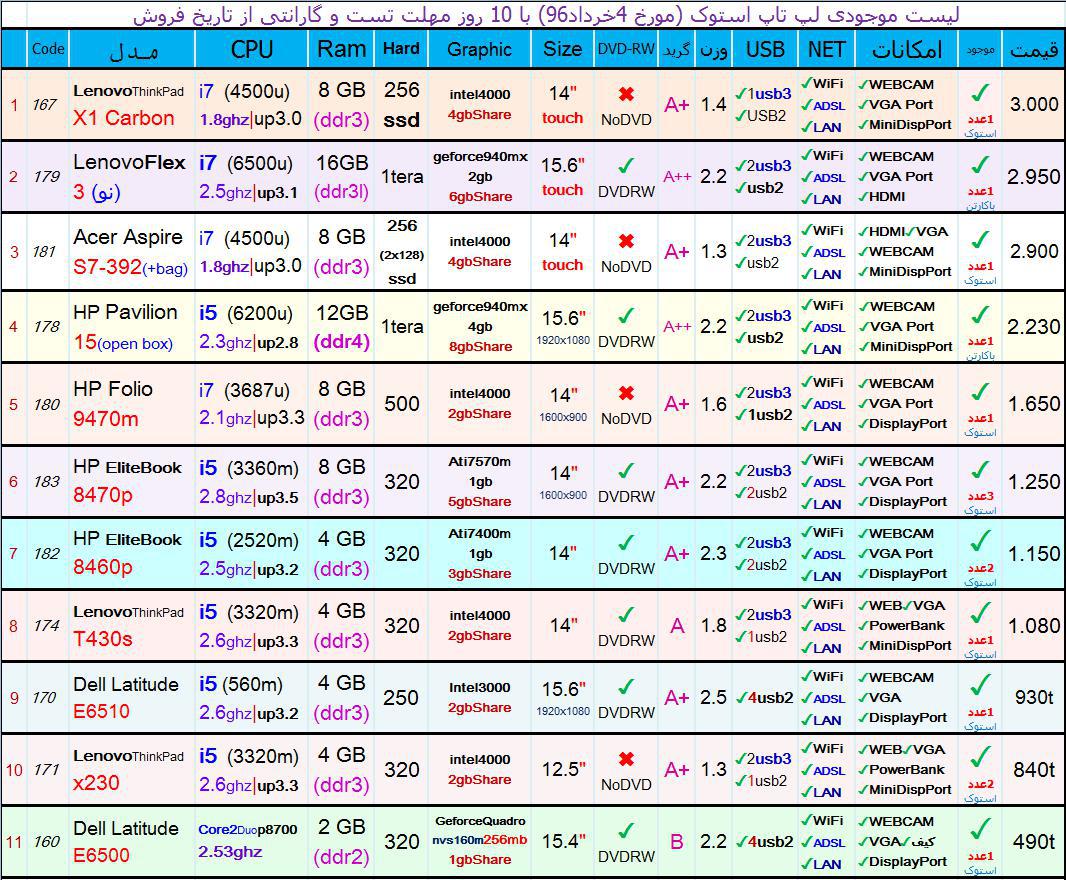1066x880 pixels.
Task: Click the USB column header
Action: pyautogui.click(x=765, y=49)
